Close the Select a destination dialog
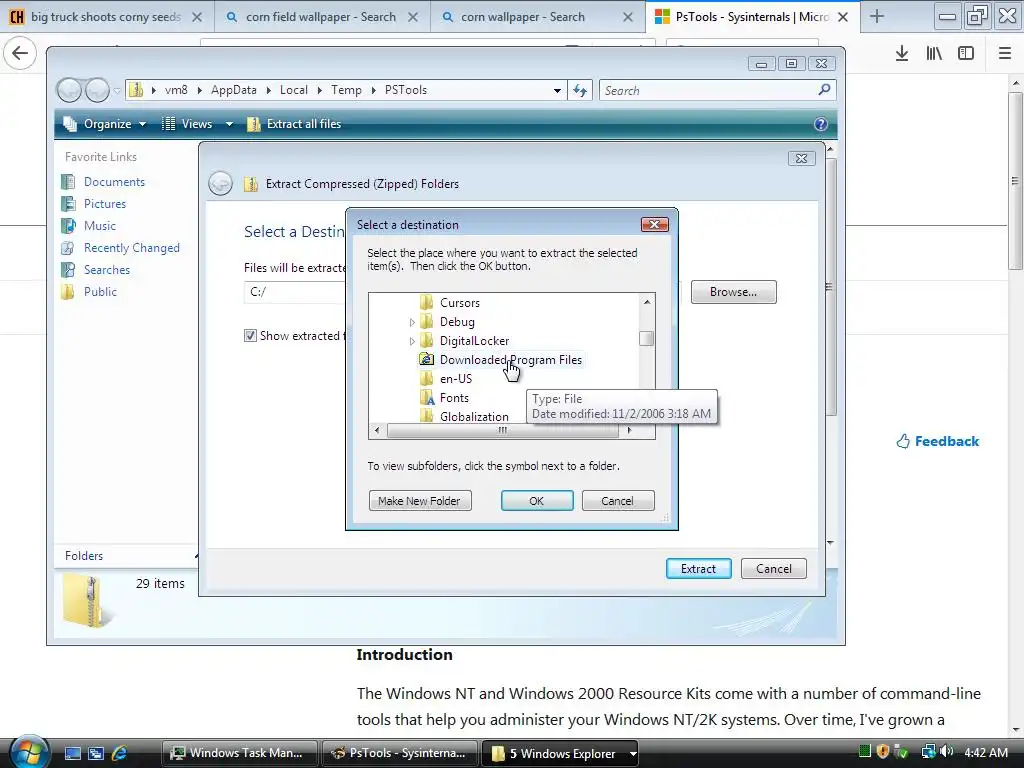Screen dimensions: 1024x768 click(654, 225)
